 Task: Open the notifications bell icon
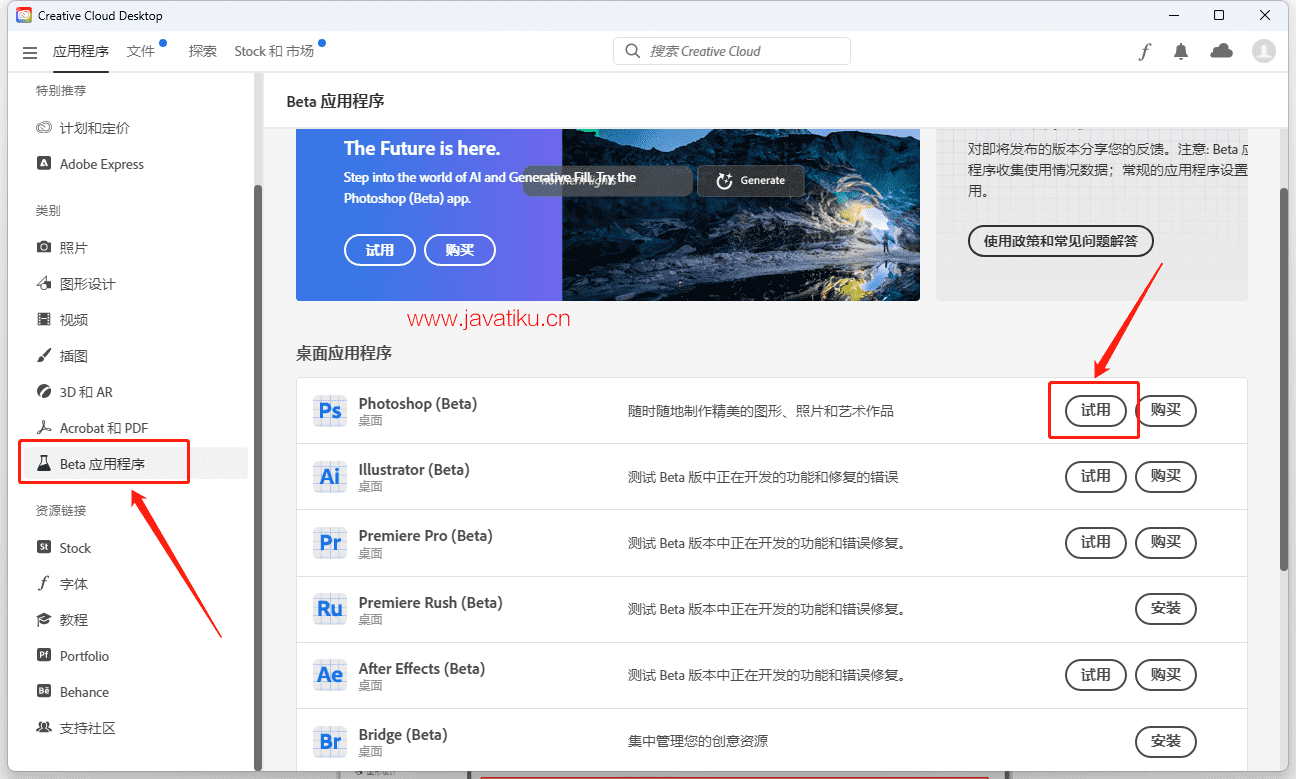1181,51
